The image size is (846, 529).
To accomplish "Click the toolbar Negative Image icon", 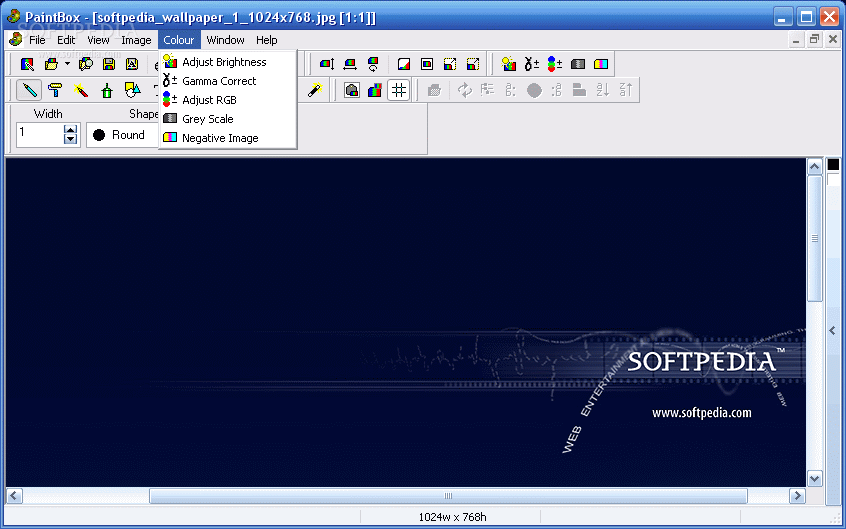I will pyautogui.click(x=601, y=64).
